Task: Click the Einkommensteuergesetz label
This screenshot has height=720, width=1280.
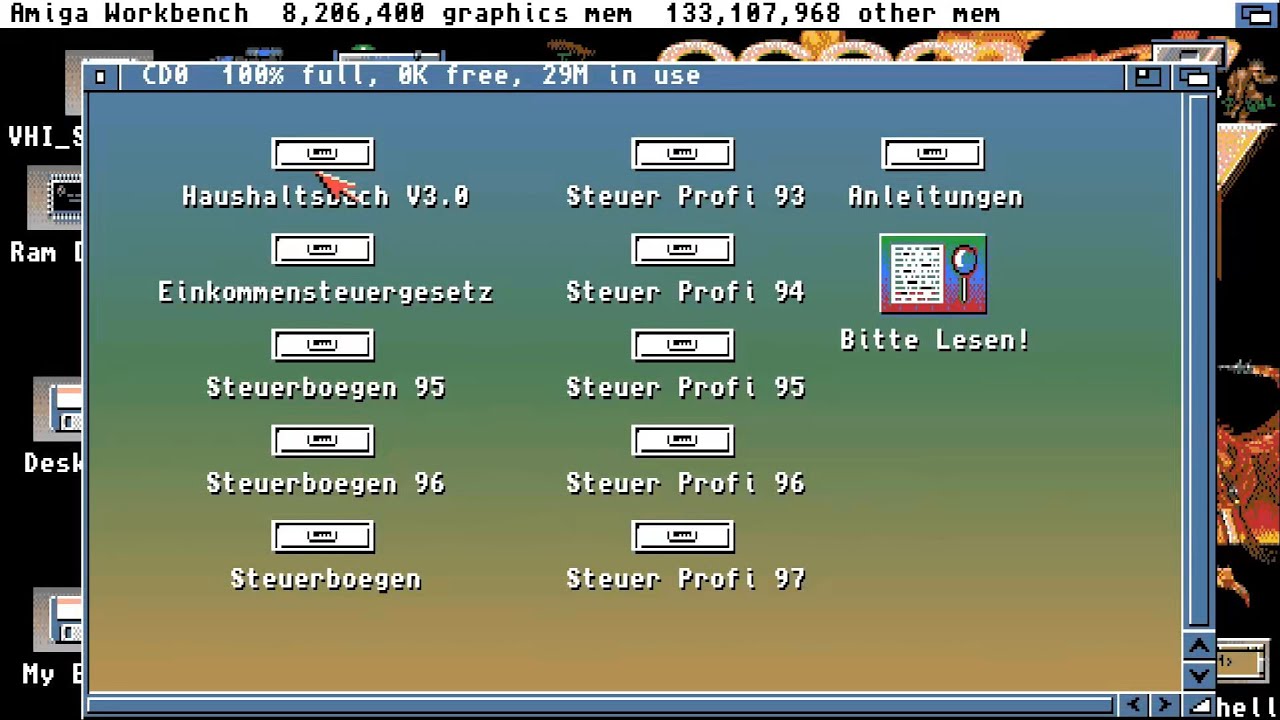Action: pos(326,292)
